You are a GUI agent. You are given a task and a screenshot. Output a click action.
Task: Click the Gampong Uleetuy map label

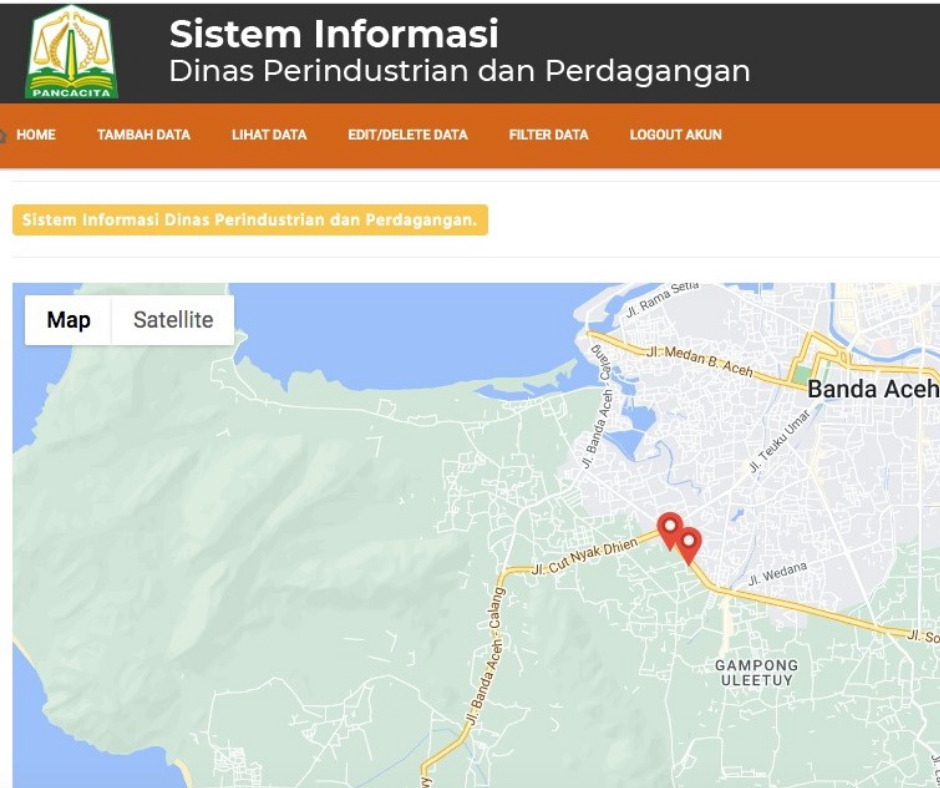[x=757, y=672]
